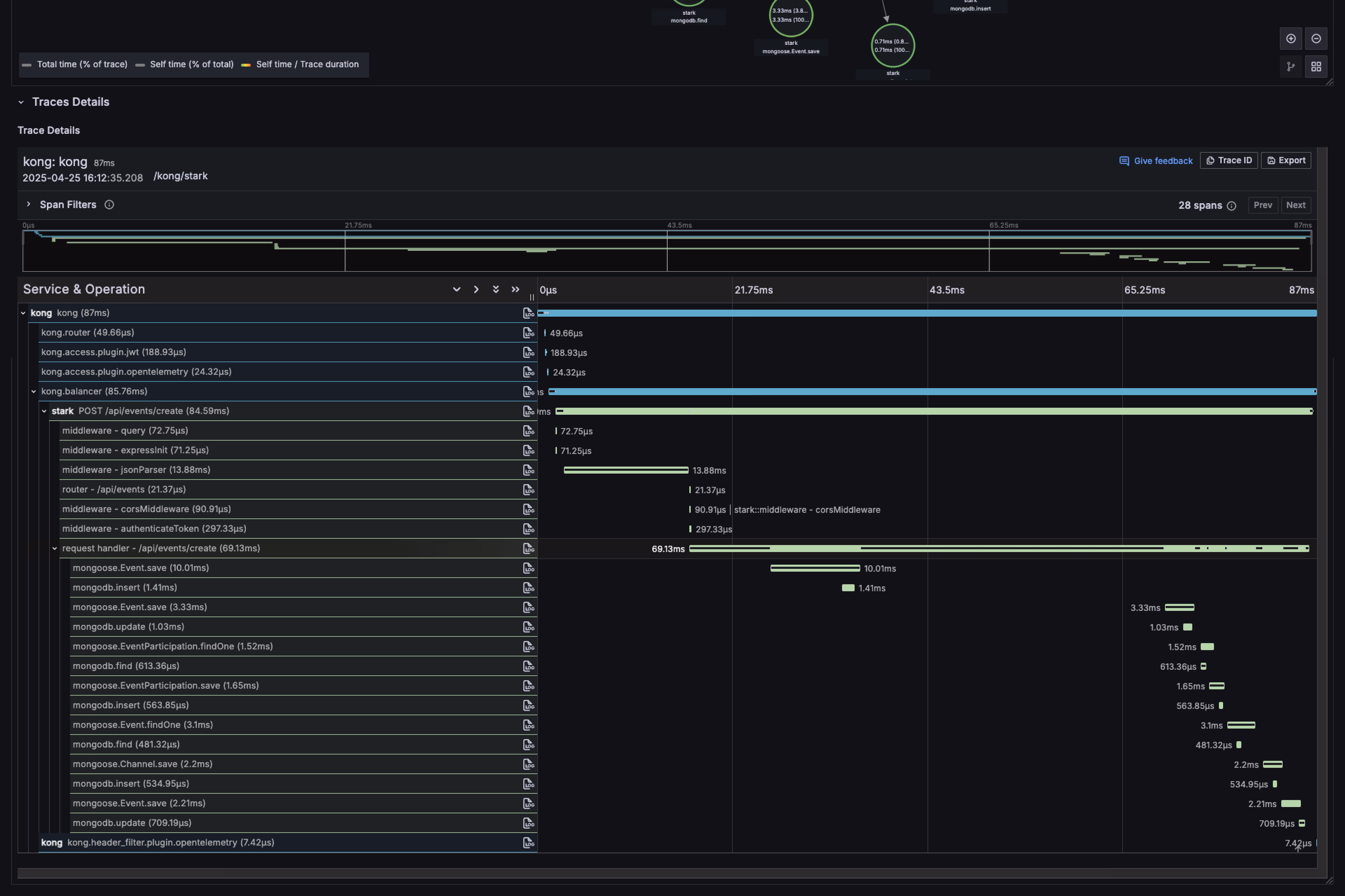Click the mongoose.Event.save 10.01ms timeline bar
The width and height of the screenshot is (1345, 896).
pyautogui.click(x=815, y=568)
